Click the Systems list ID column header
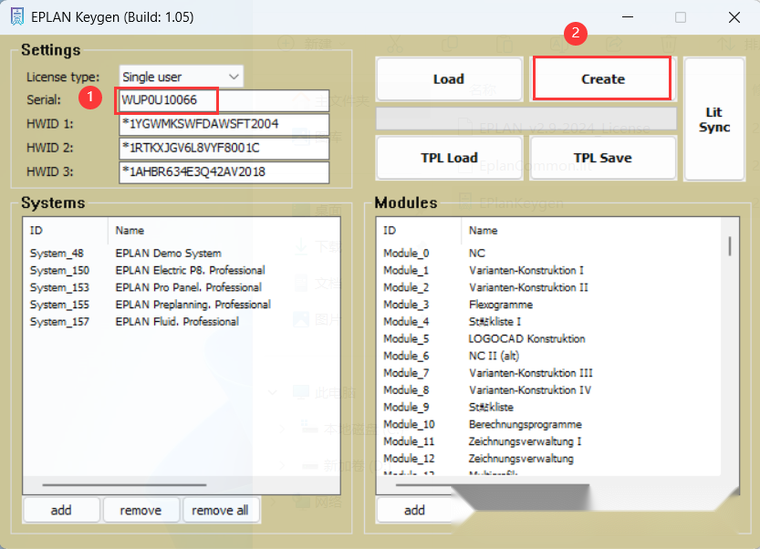The image size is (760, 549). click(66, 231)
